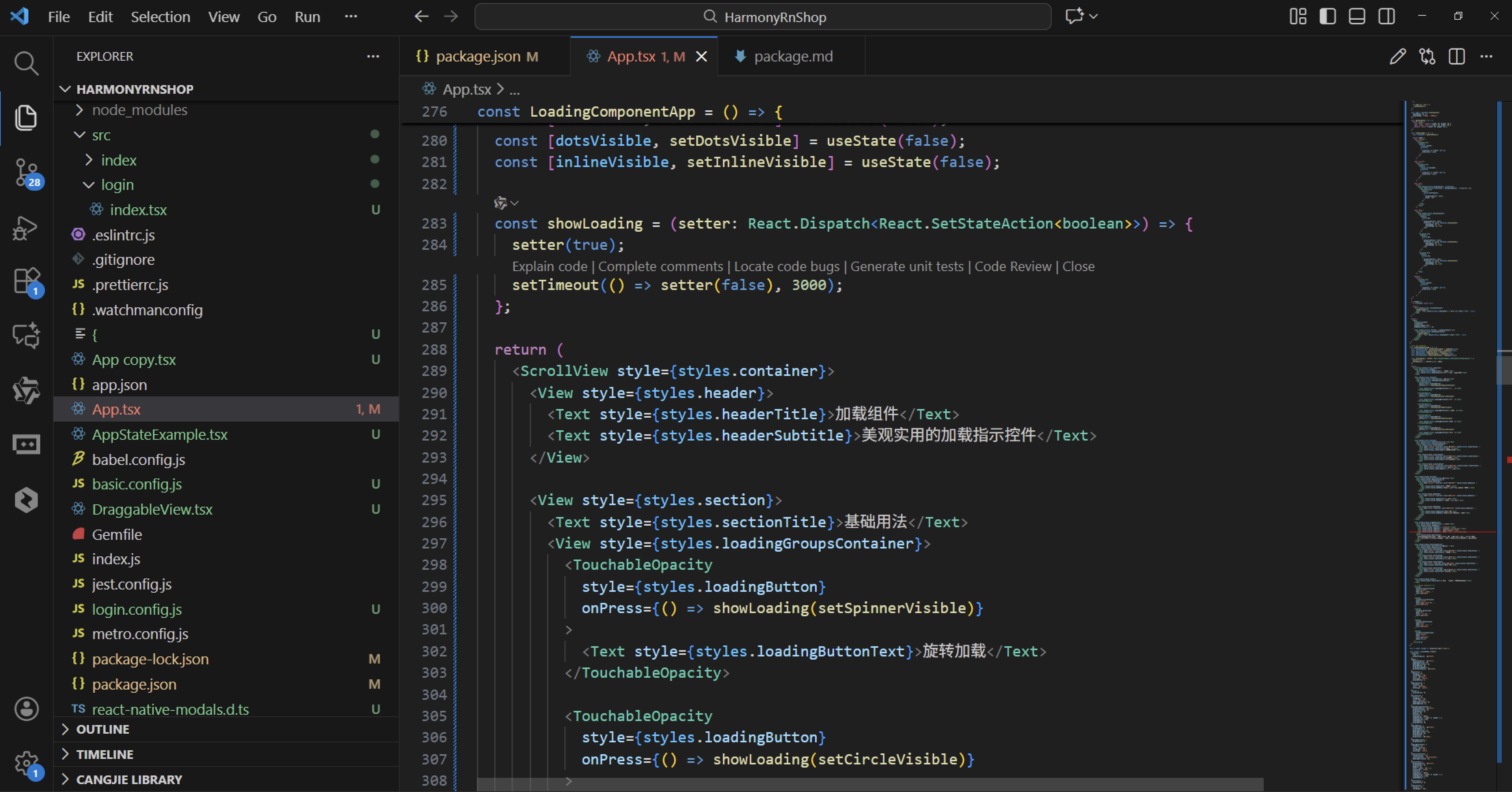The width and height of the screenshot is (1512, 792).
Task: Open the Selection menu
Action: (x=160, y=17)
